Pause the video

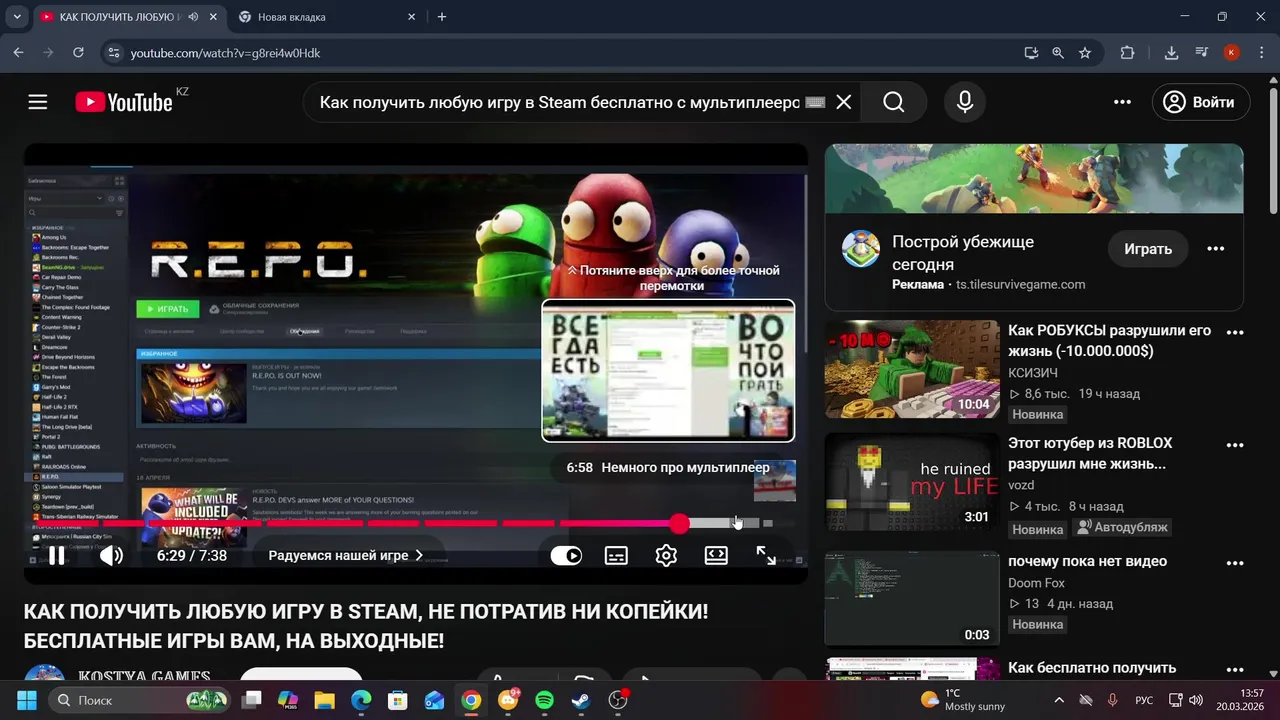click(57, 555)
